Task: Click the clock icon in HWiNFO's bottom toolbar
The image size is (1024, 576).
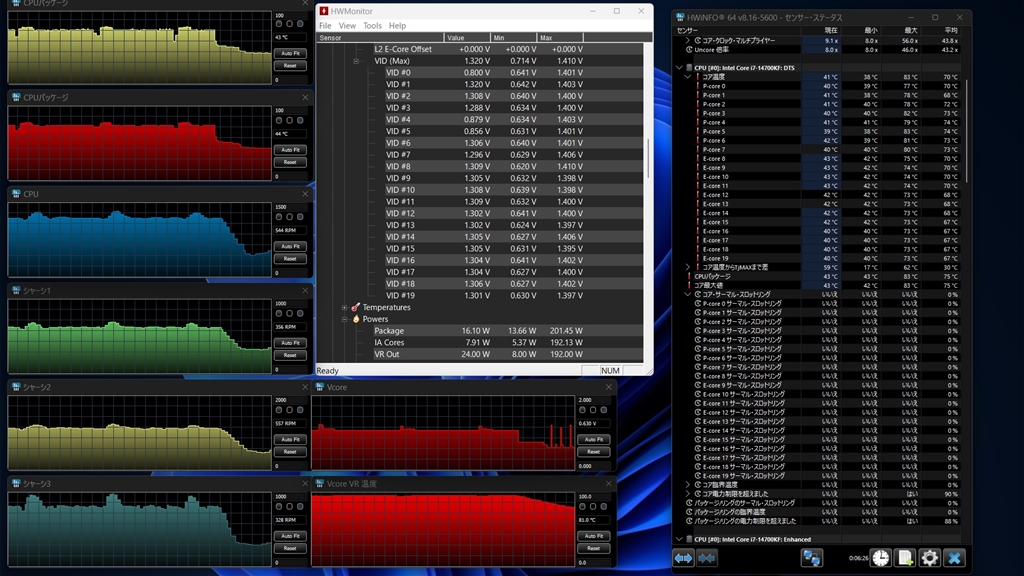Action: (x=881, y=558)
